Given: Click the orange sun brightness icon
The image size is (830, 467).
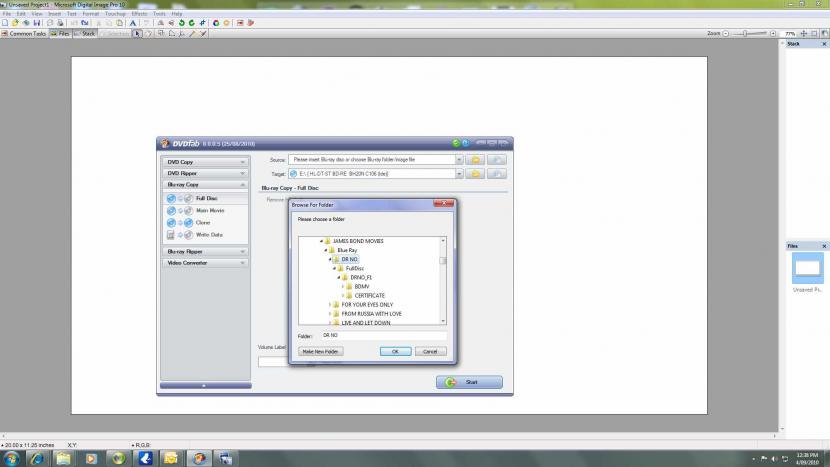Looking at the screenshot, I should click(227, 23).
